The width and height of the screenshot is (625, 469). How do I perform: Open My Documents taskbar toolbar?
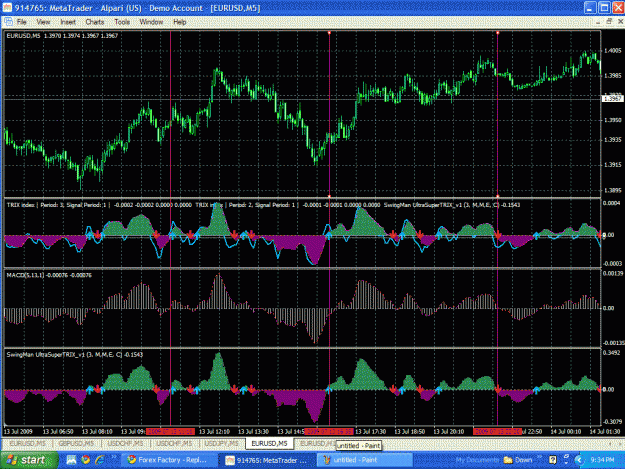tap(477, 460)
